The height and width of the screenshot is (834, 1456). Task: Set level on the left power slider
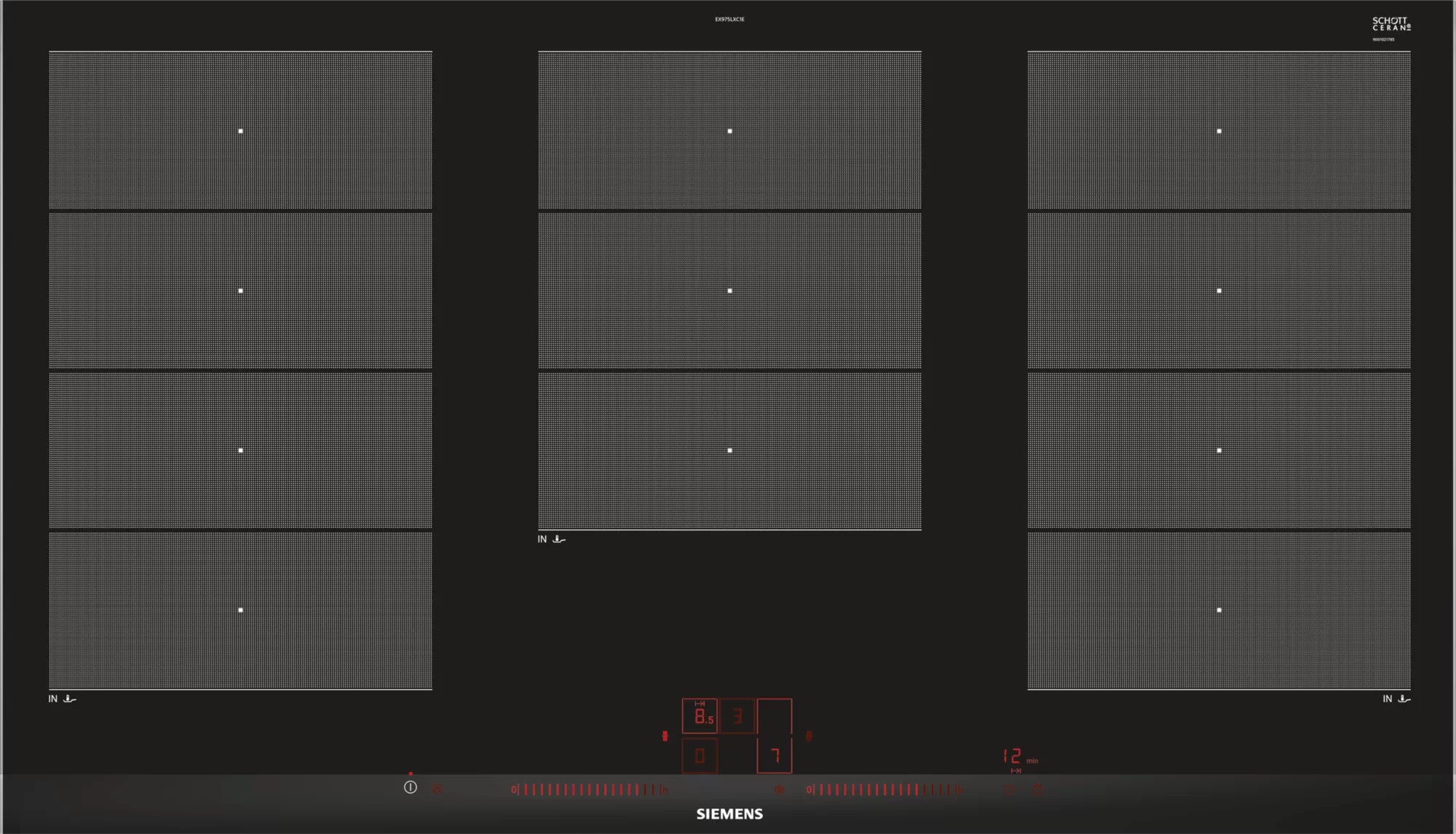[x=590, y=790]
